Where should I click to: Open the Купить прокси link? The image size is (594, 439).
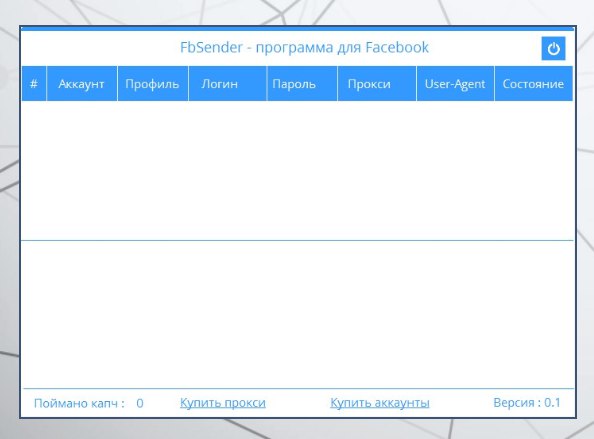[223, 403]
